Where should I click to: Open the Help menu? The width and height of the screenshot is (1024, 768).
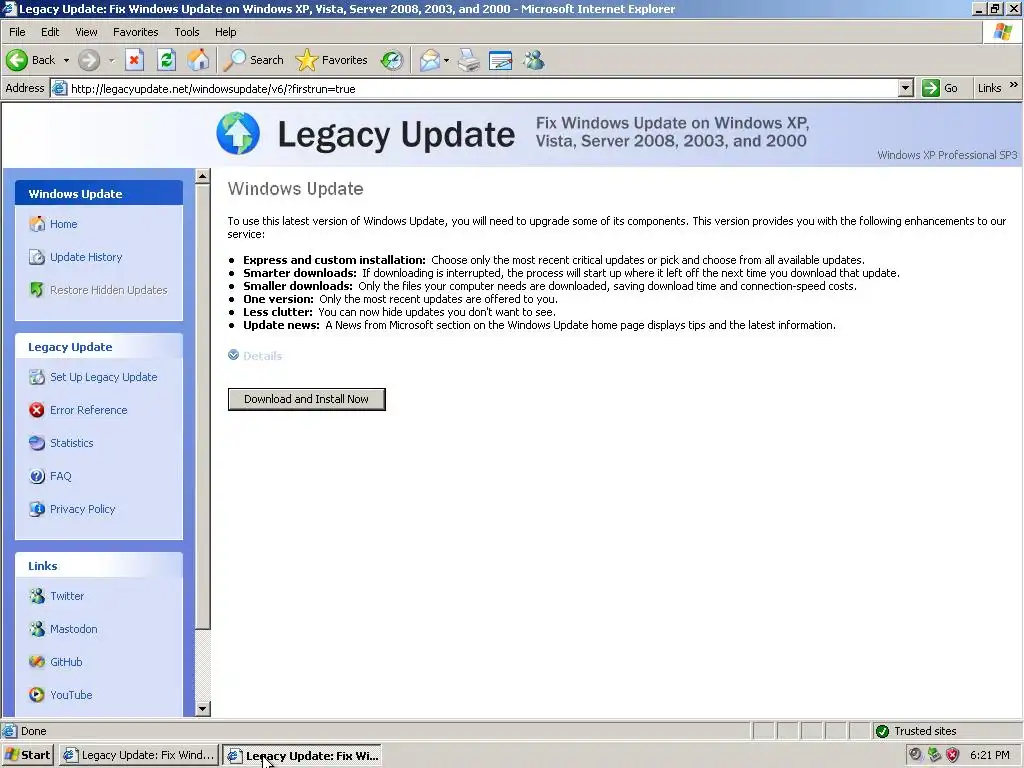pos(225,32)
